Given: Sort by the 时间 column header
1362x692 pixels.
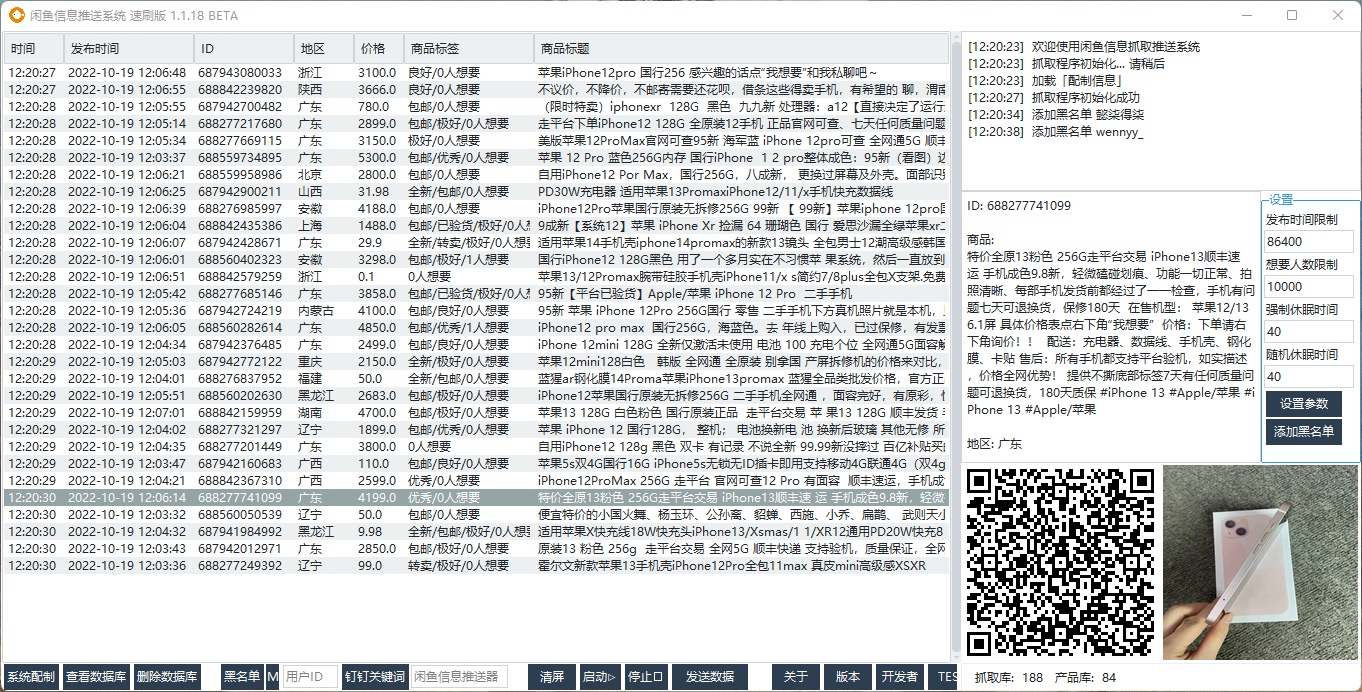Looking at the screenshot, I should (x=33, y=49).
